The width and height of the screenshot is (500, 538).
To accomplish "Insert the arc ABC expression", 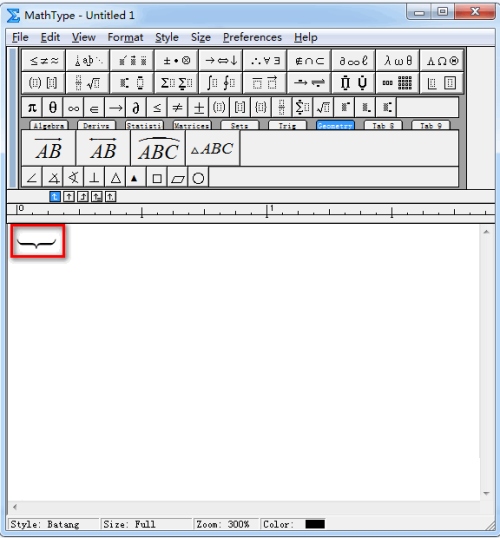I will 158,148.
